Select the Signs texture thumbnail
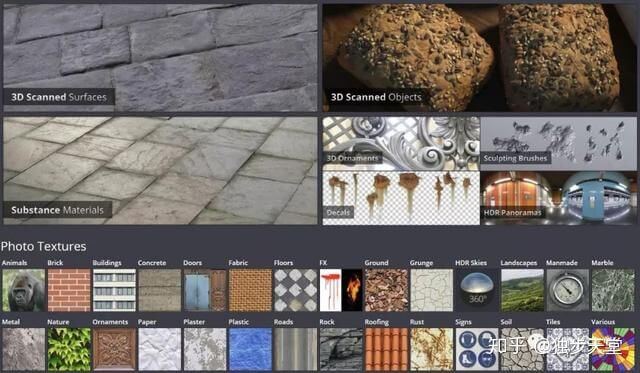640x373 pixels. point(477,350)
